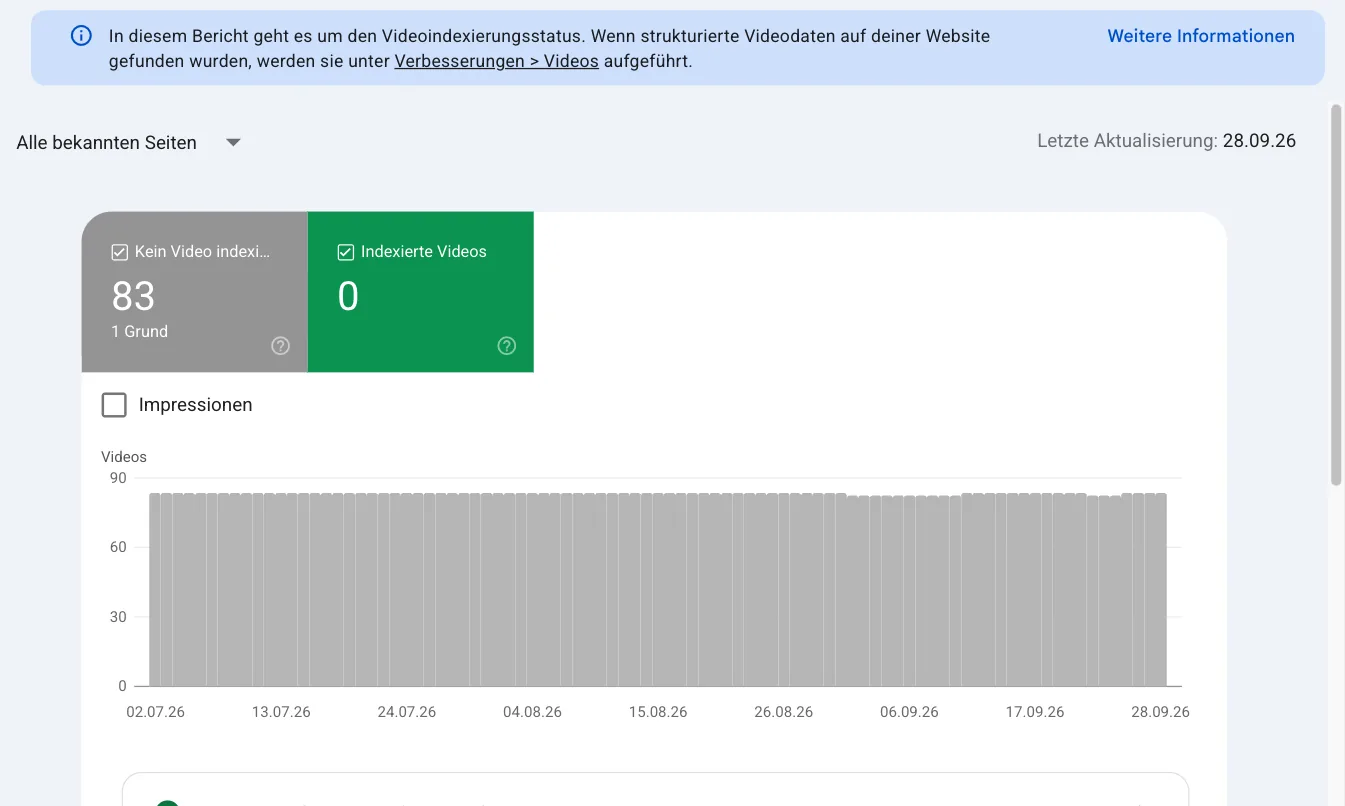This screenshot has width=1345, height=806.
Task: Click the Letzte Aktualisierung date 28.09.26
Action: [1259, 141]
